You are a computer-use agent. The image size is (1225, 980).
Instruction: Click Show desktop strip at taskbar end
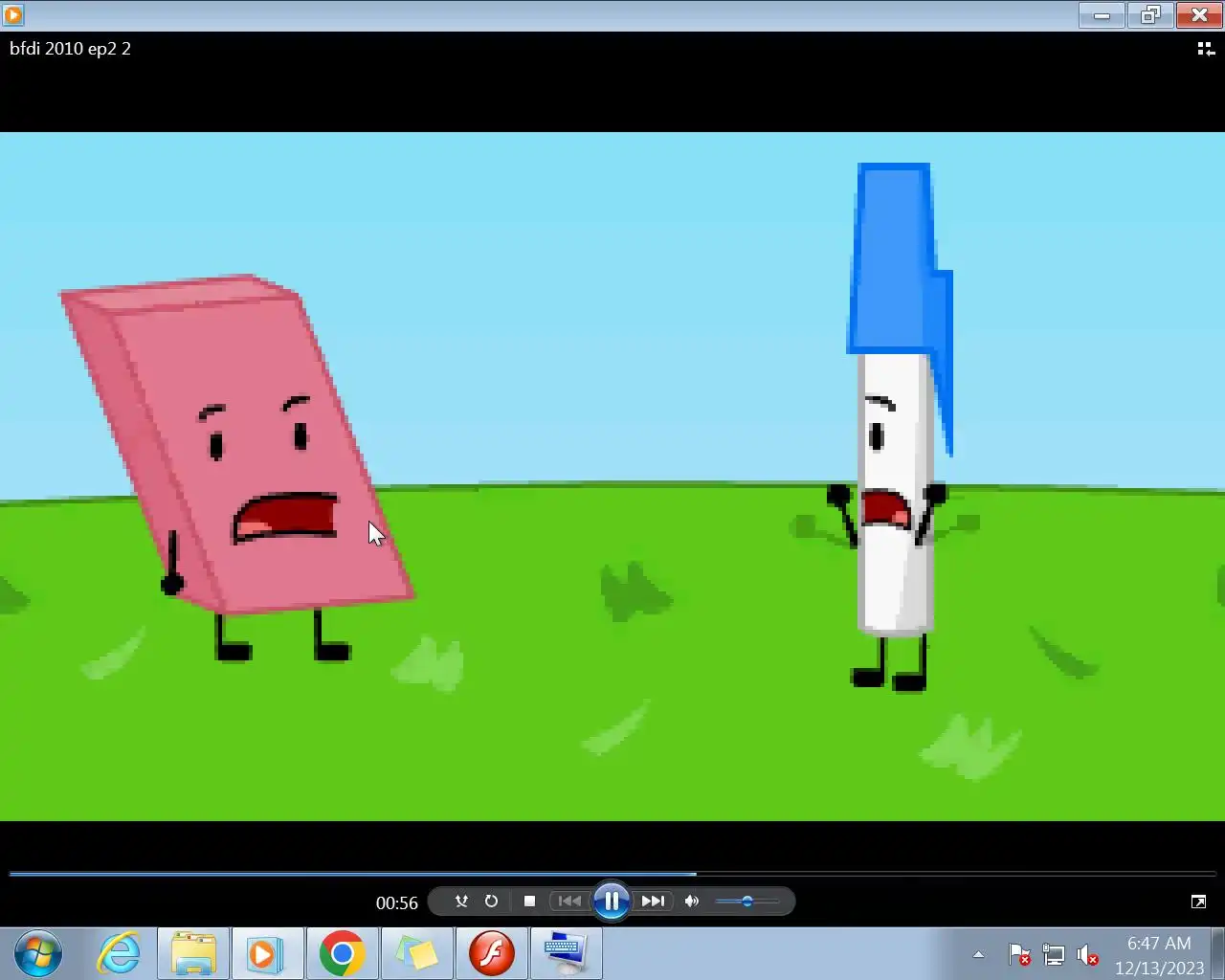pyautogui.click(x=1218, y=953)
